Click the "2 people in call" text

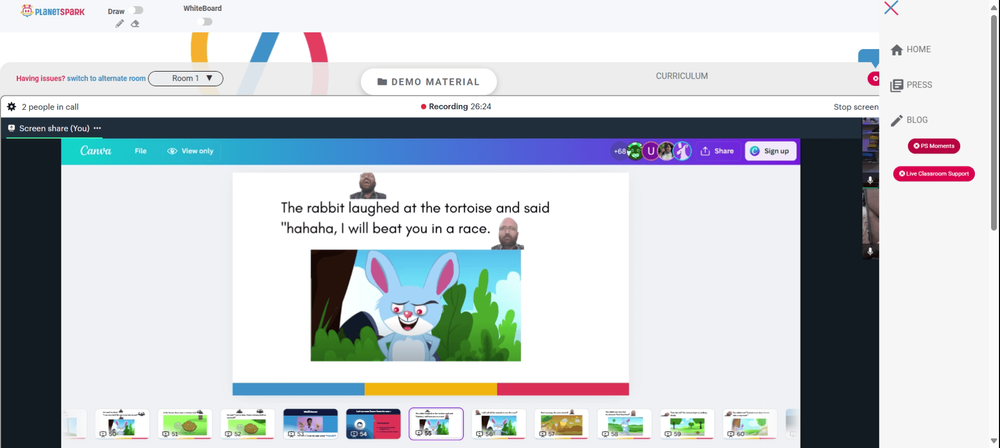[x=50, y=107]
